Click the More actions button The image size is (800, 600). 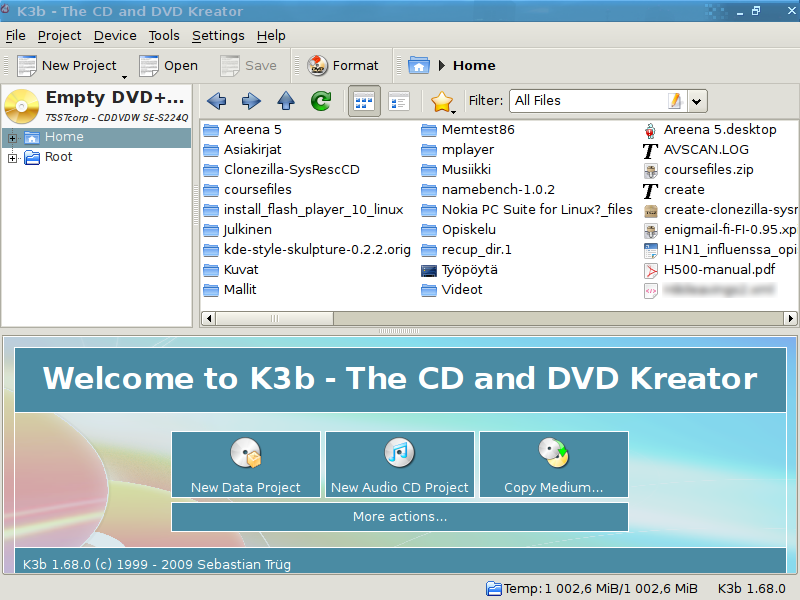click(400, 517)
